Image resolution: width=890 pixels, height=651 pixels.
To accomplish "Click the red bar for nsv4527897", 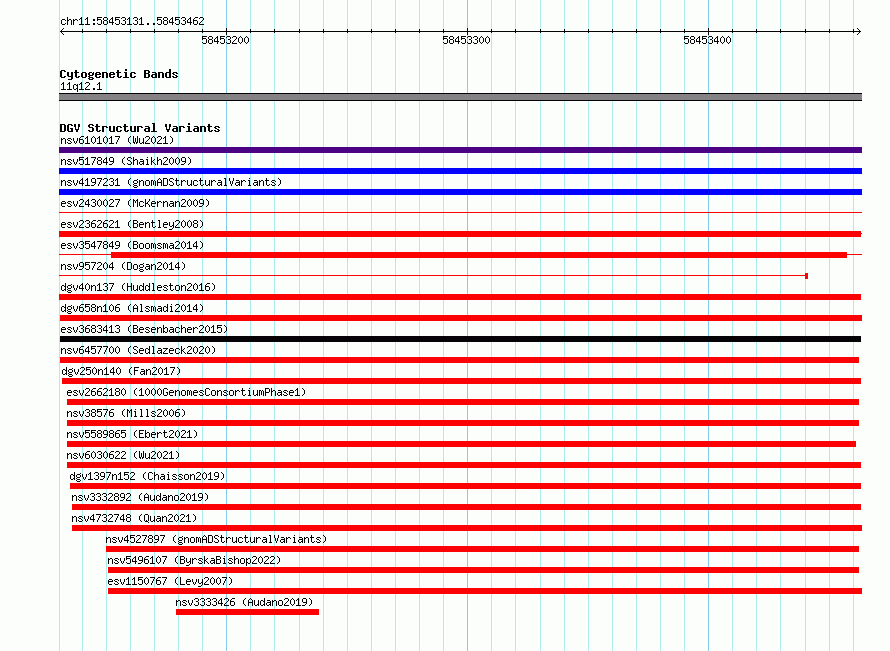I will (482, 549).
